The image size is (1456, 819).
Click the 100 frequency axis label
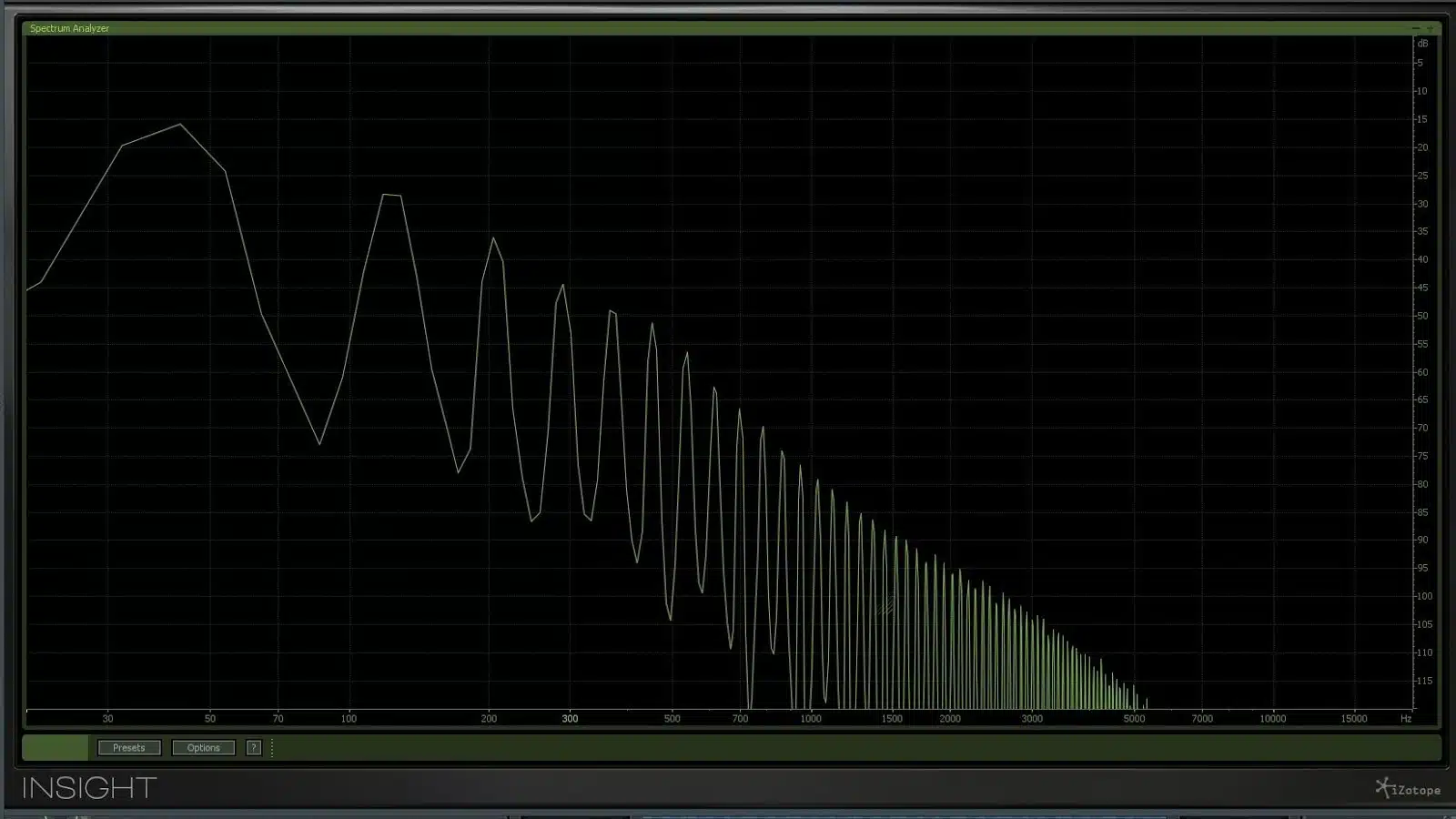click(x=349, y=719)
